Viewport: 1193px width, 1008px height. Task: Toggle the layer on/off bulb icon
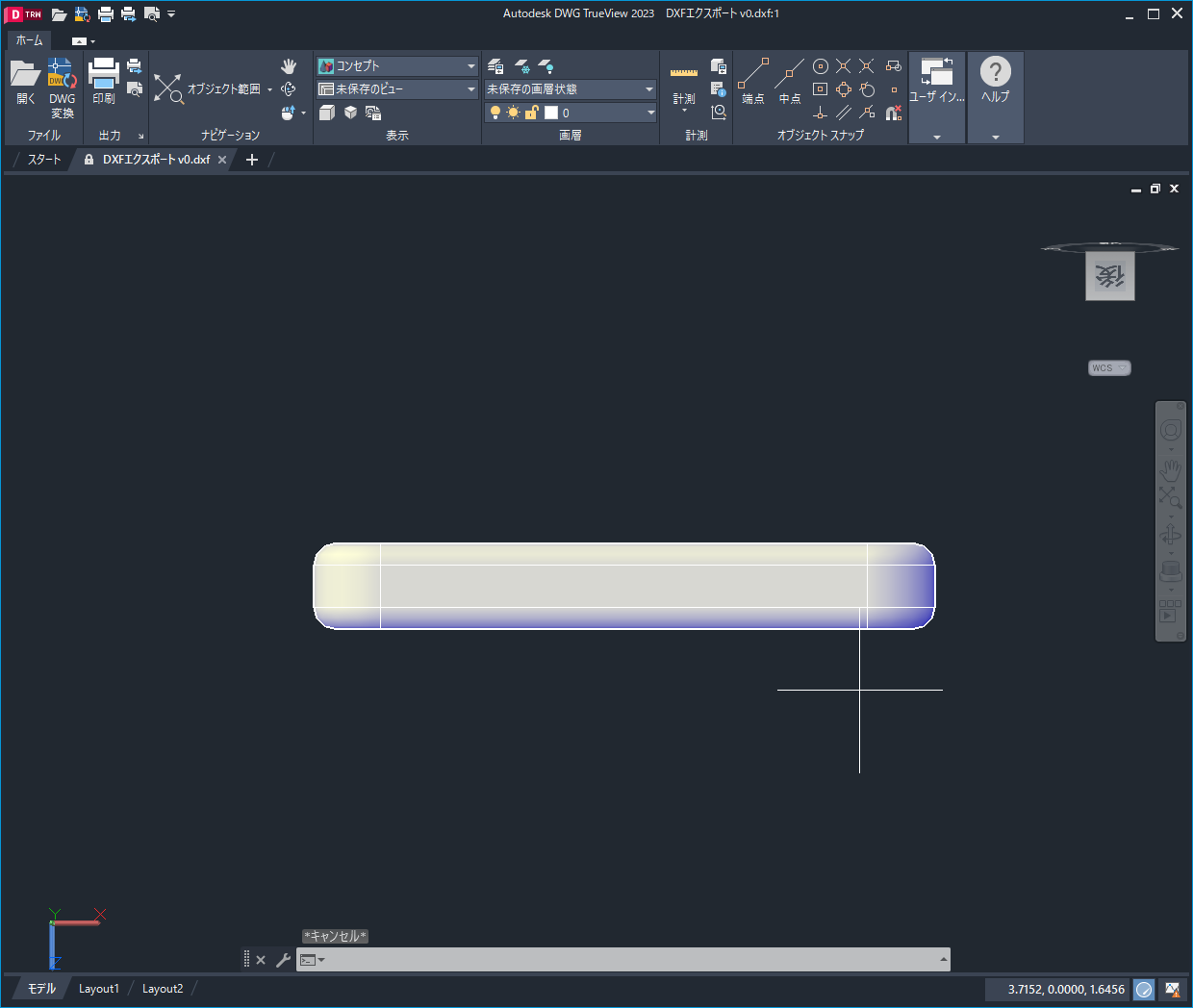tap(495, 112)
